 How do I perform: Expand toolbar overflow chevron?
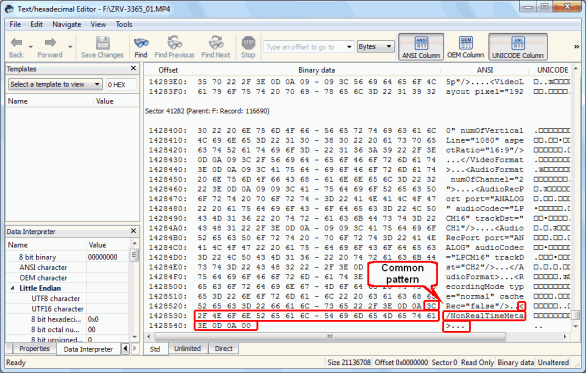pos(577,47)
